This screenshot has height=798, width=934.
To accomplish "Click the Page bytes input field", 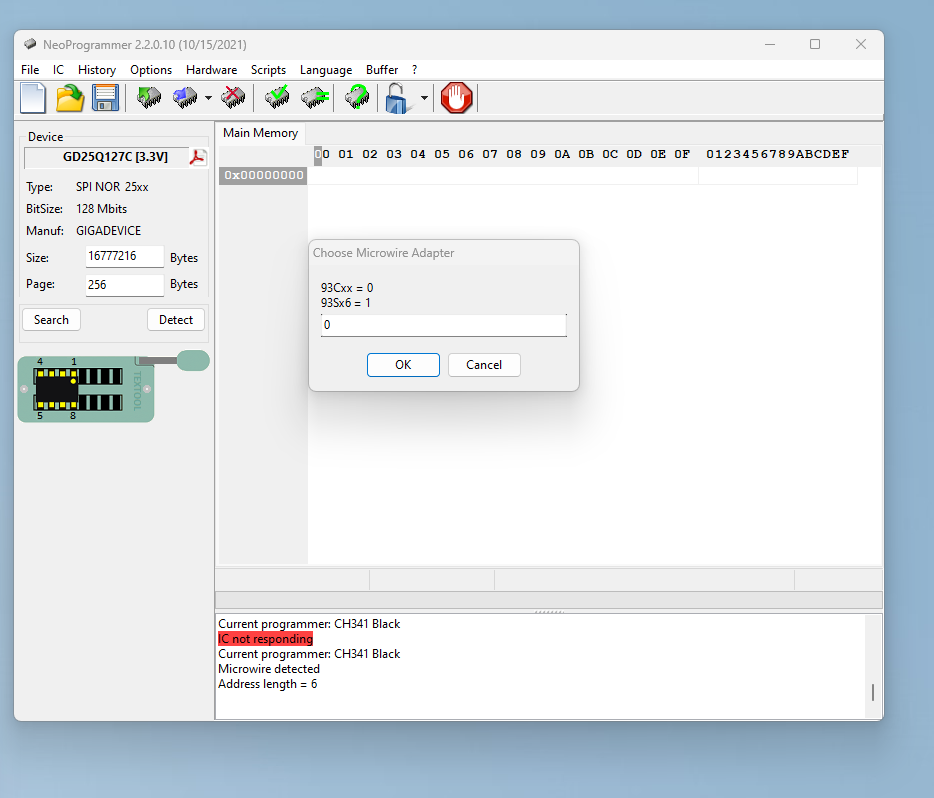I will (x=124, y=285).
